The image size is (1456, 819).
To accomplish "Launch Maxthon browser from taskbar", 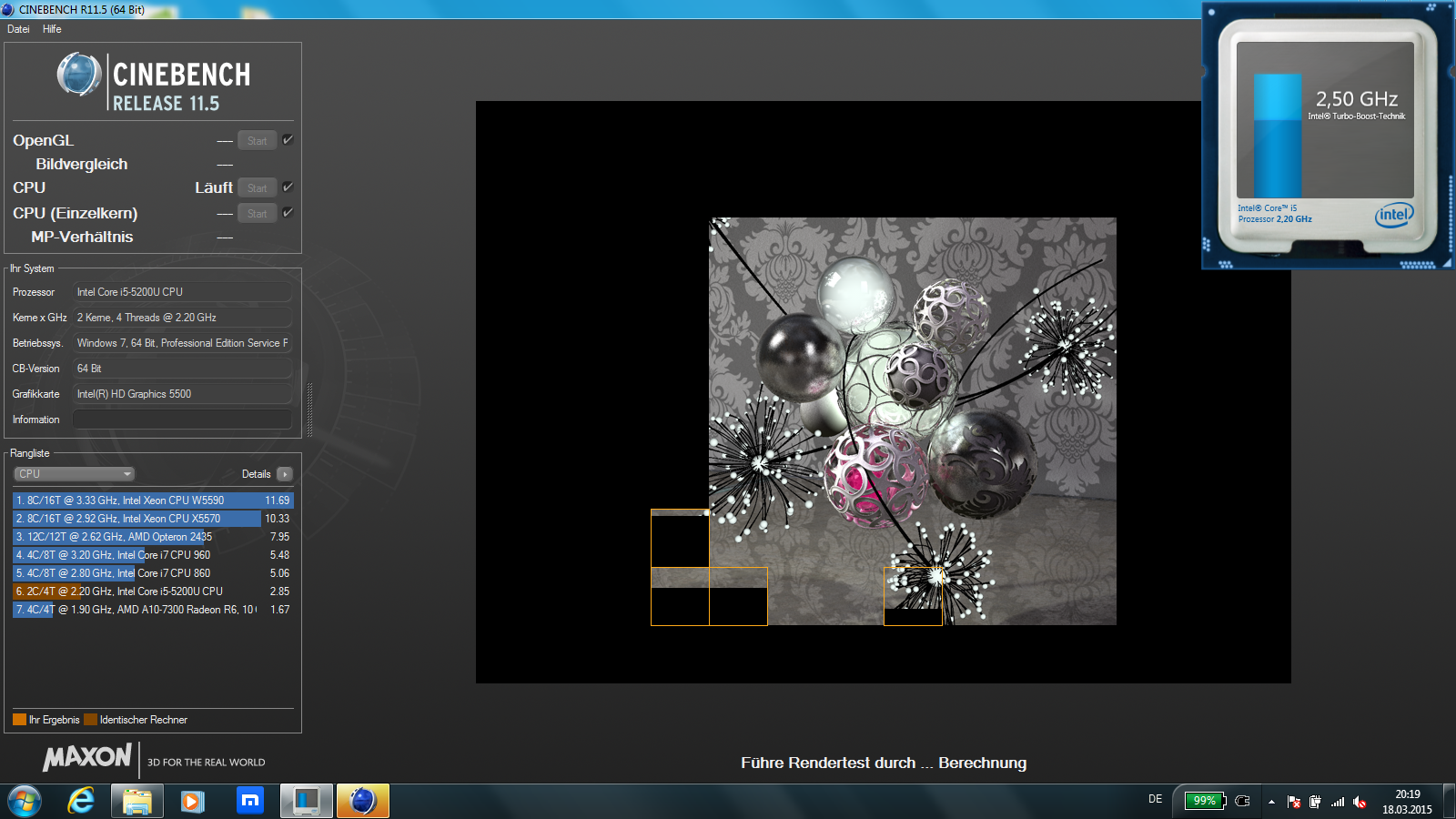I will (x=249, y=801).
